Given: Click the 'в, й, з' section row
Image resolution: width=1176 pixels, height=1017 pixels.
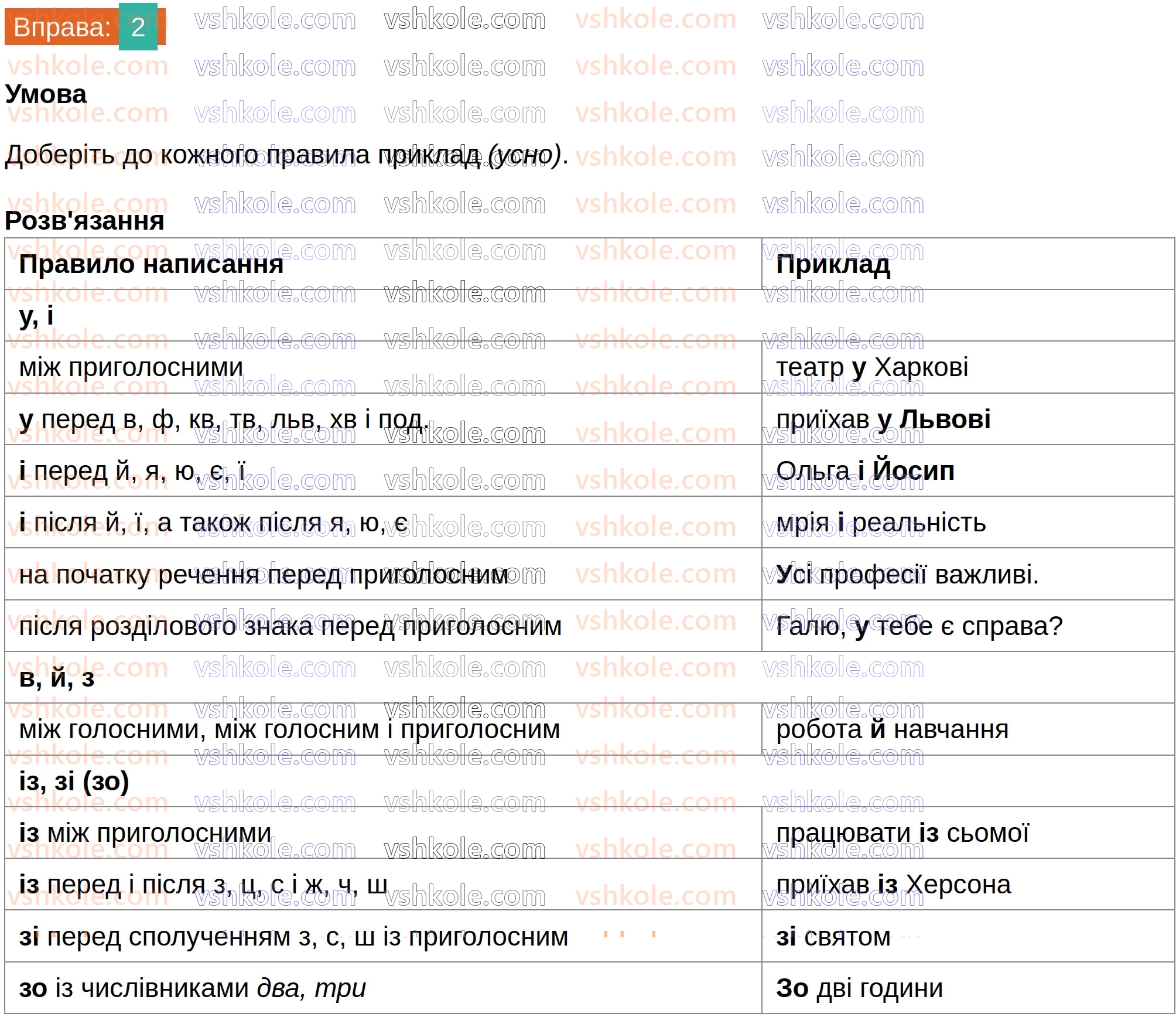Looking at the screenshot, I should [56, 678].
